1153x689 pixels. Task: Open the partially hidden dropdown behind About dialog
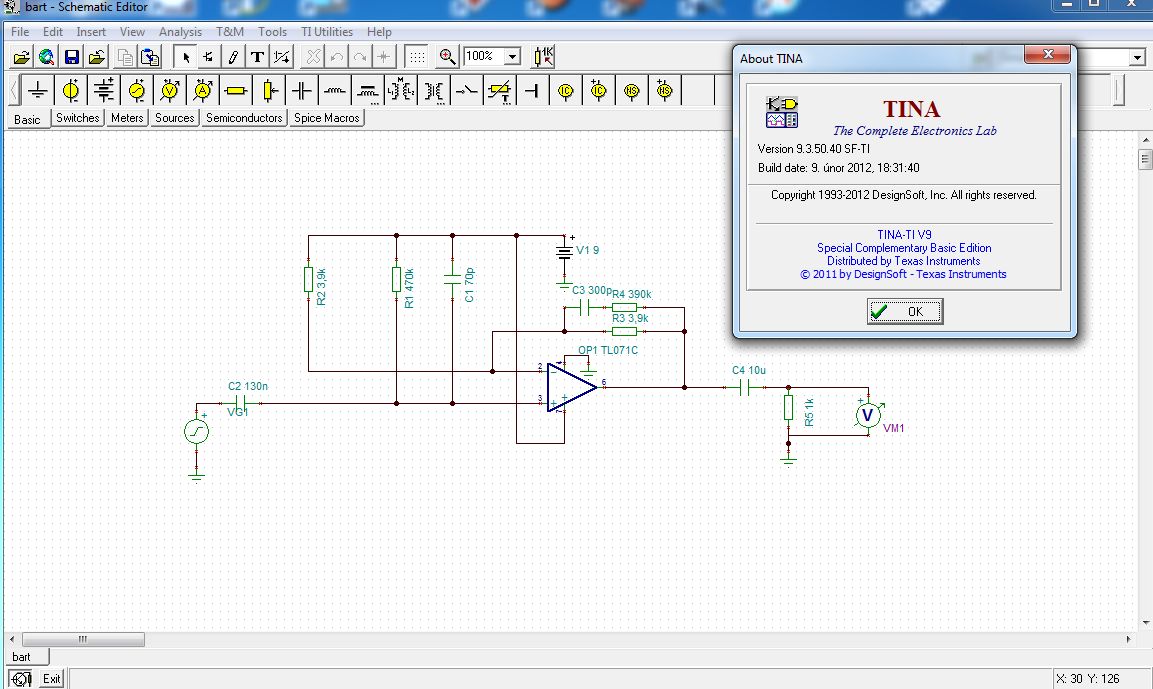point(1137,57)
